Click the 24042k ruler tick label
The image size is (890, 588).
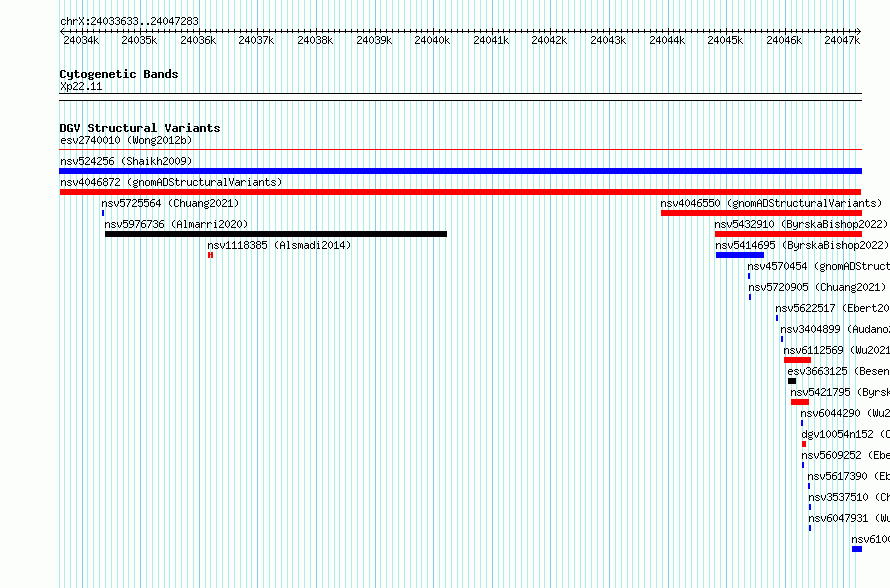(x=549, y=40)
